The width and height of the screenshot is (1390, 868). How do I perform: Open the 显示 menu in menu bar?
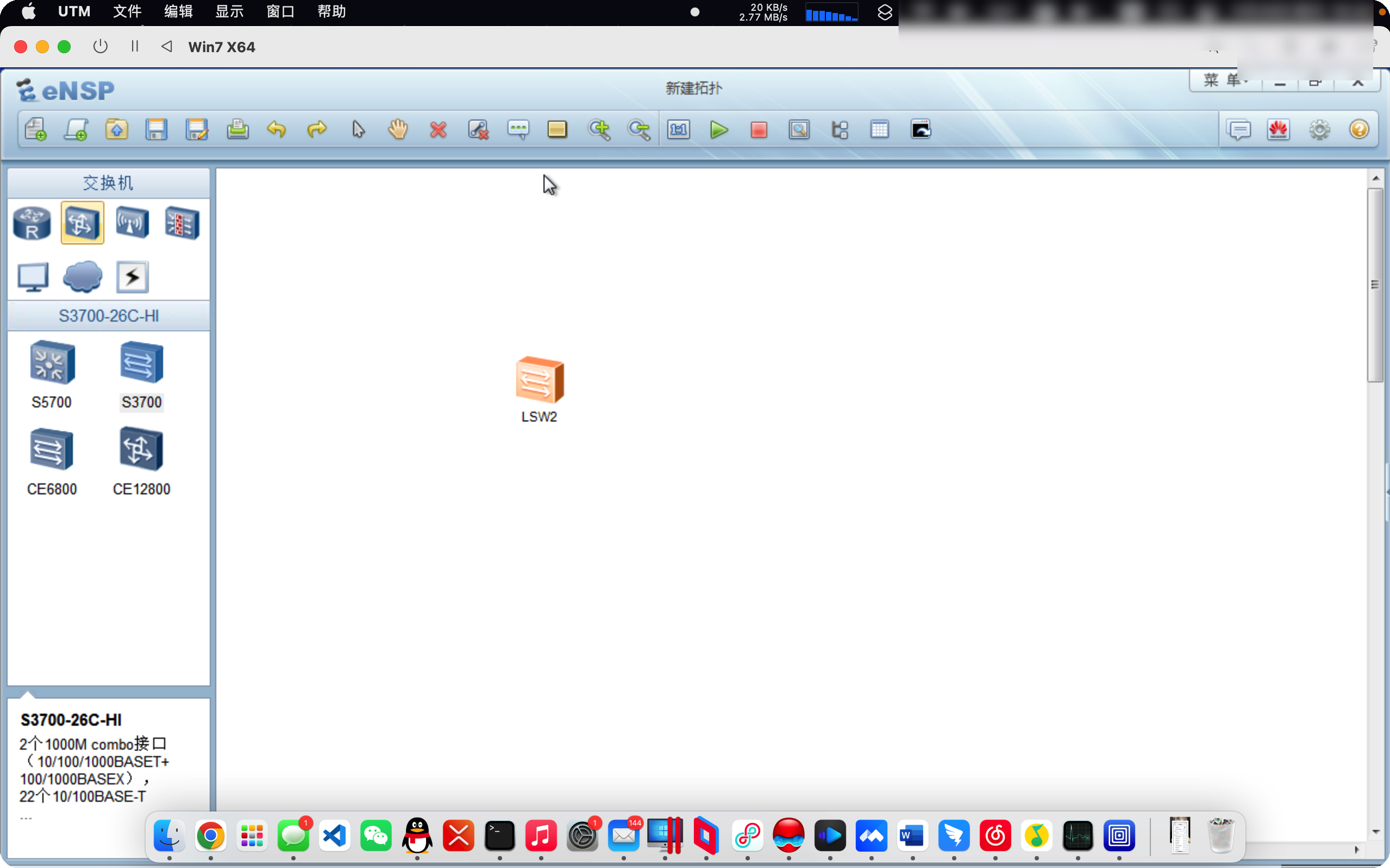[229, 11]
